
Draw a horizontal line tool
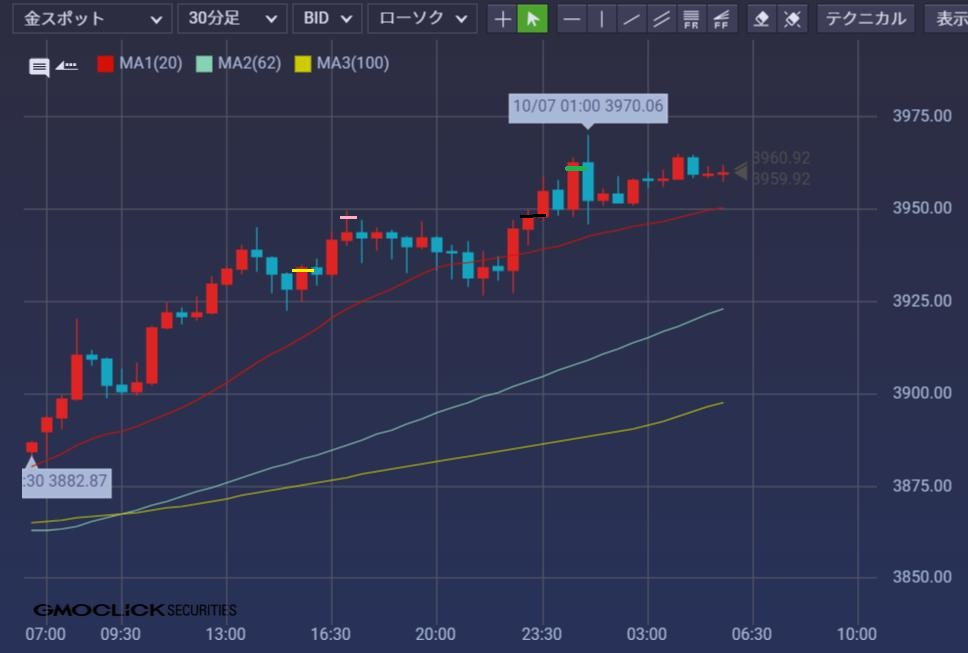tap(571, 18)
